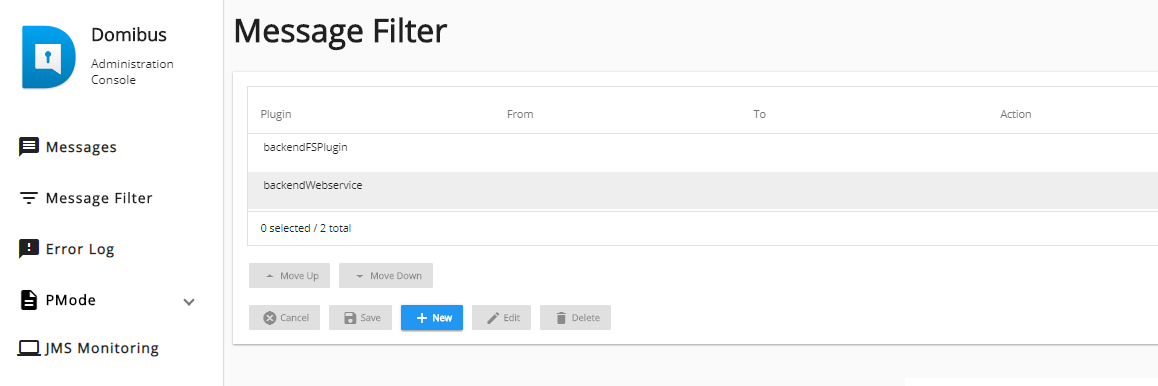Click the JMS Monitoring laptop icon

[28, 348]
